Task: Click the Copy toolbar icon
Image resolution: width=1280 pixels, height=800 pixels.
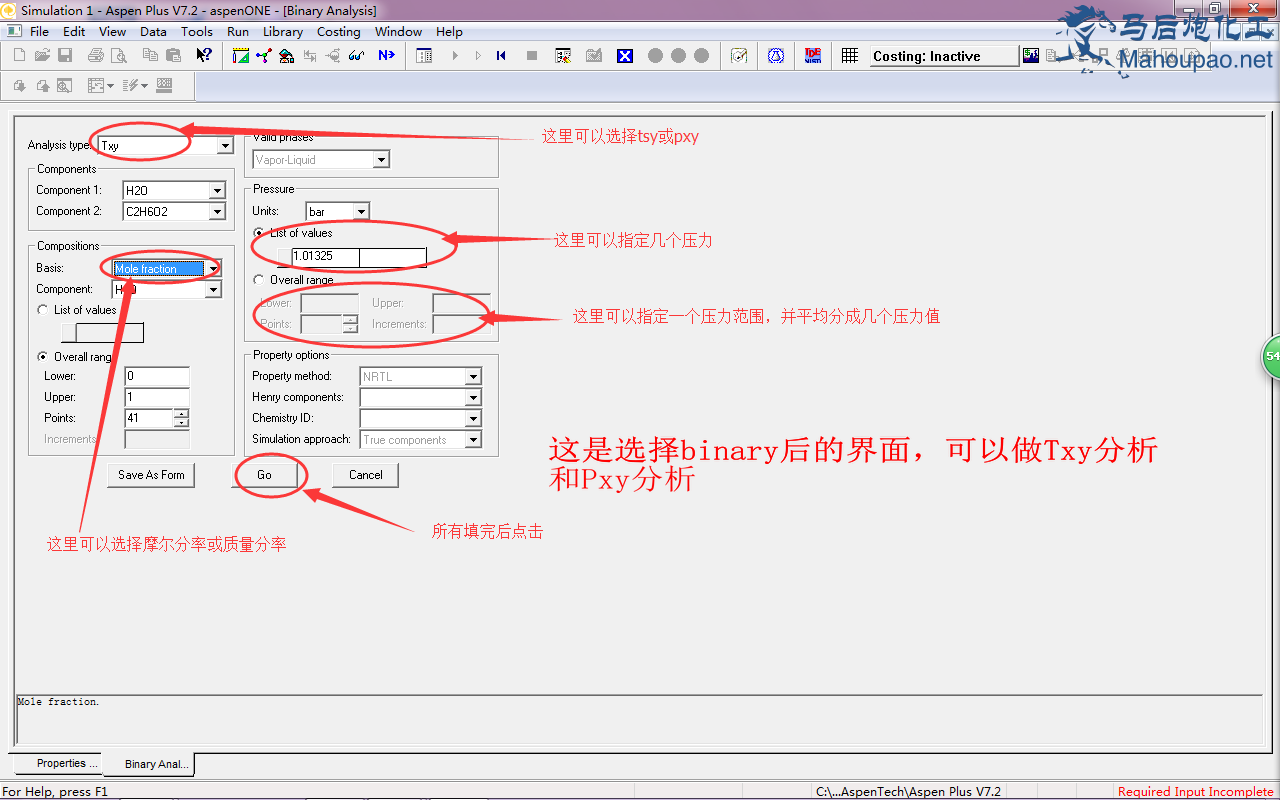Action: 151,56
